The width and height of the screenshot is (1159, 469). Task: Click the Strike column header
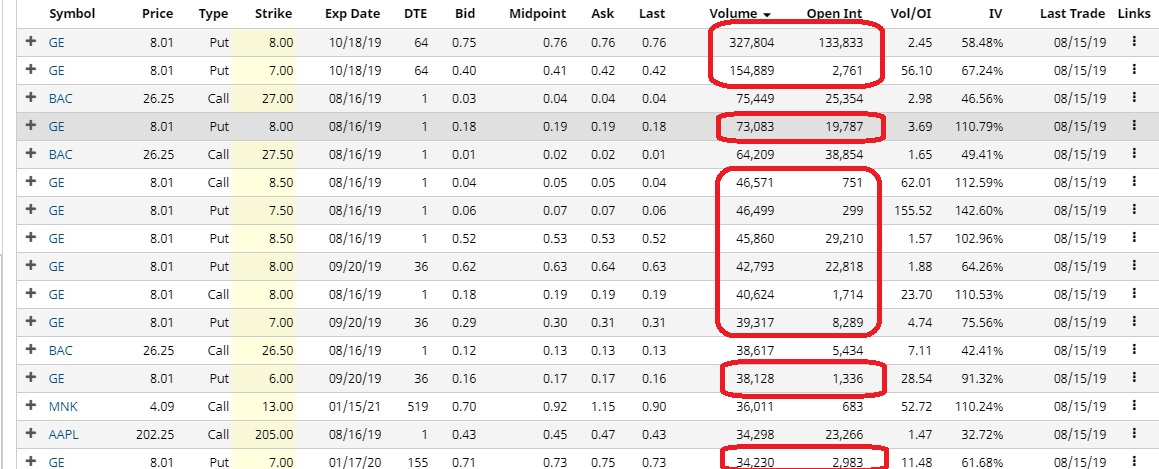[273, 15]
